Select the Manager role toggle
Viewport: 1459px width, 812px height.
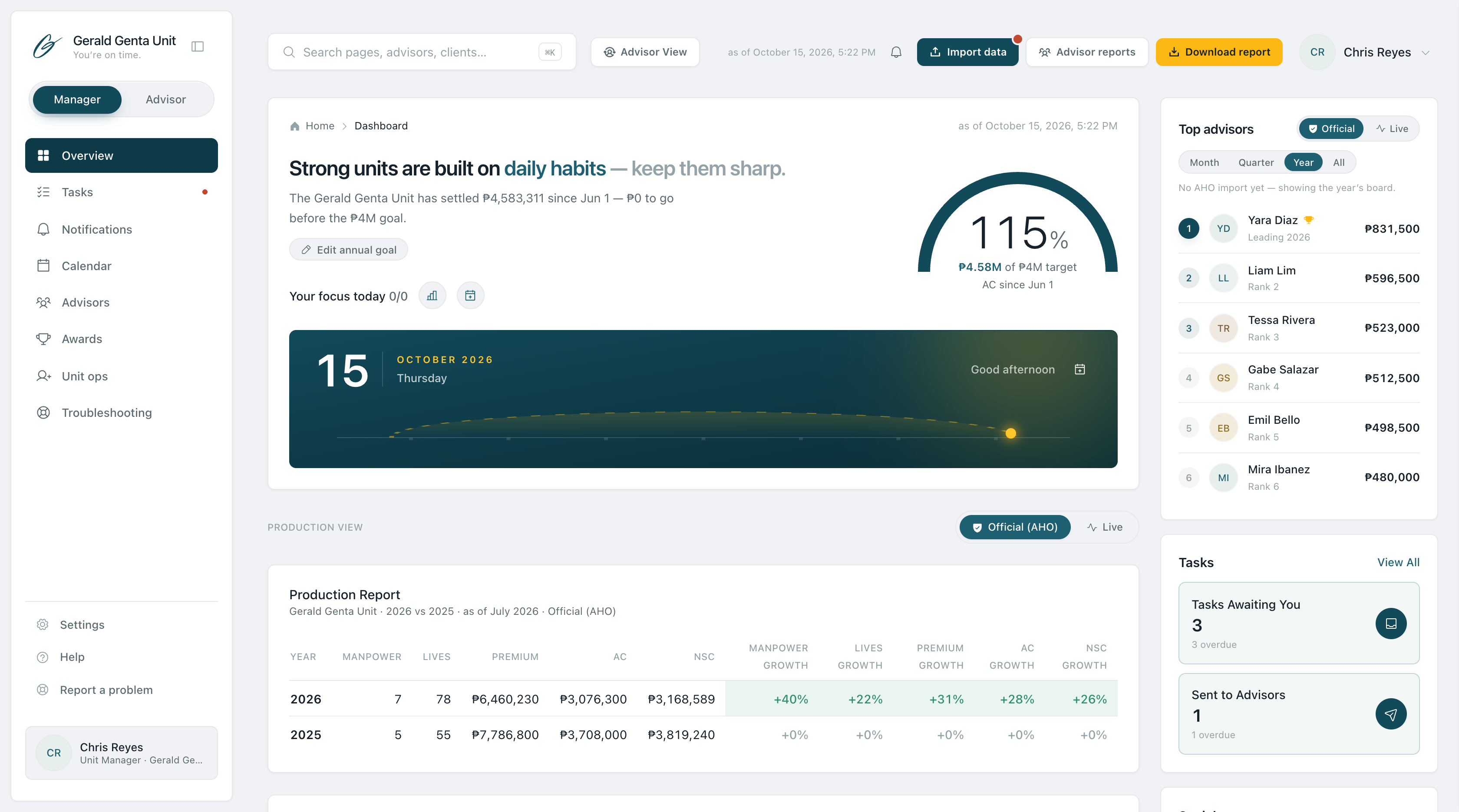tap(77, 100)
